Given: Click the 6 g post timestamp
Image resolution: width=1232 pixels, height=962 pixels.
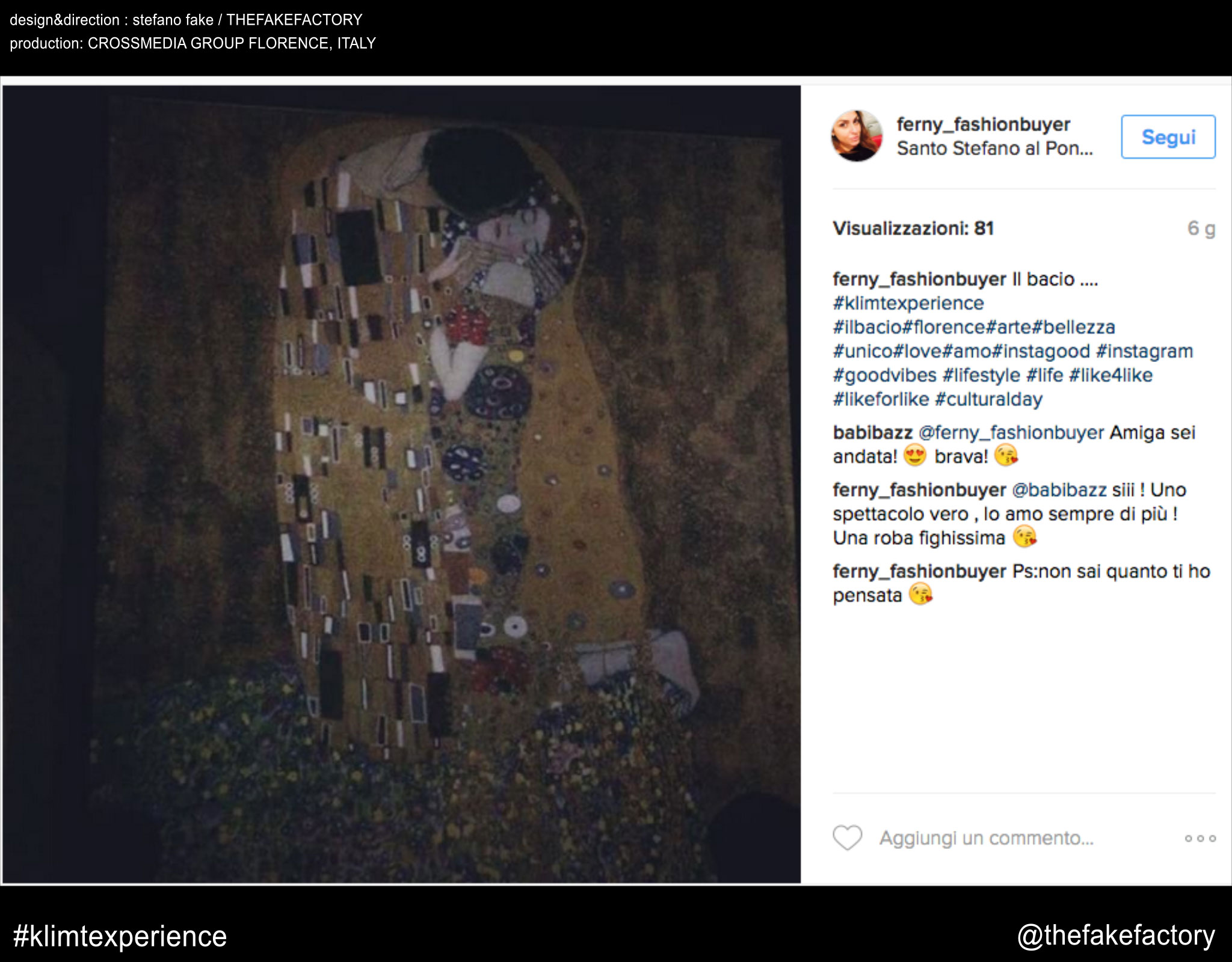Looking at the screenshot, I should (1201, 228).
